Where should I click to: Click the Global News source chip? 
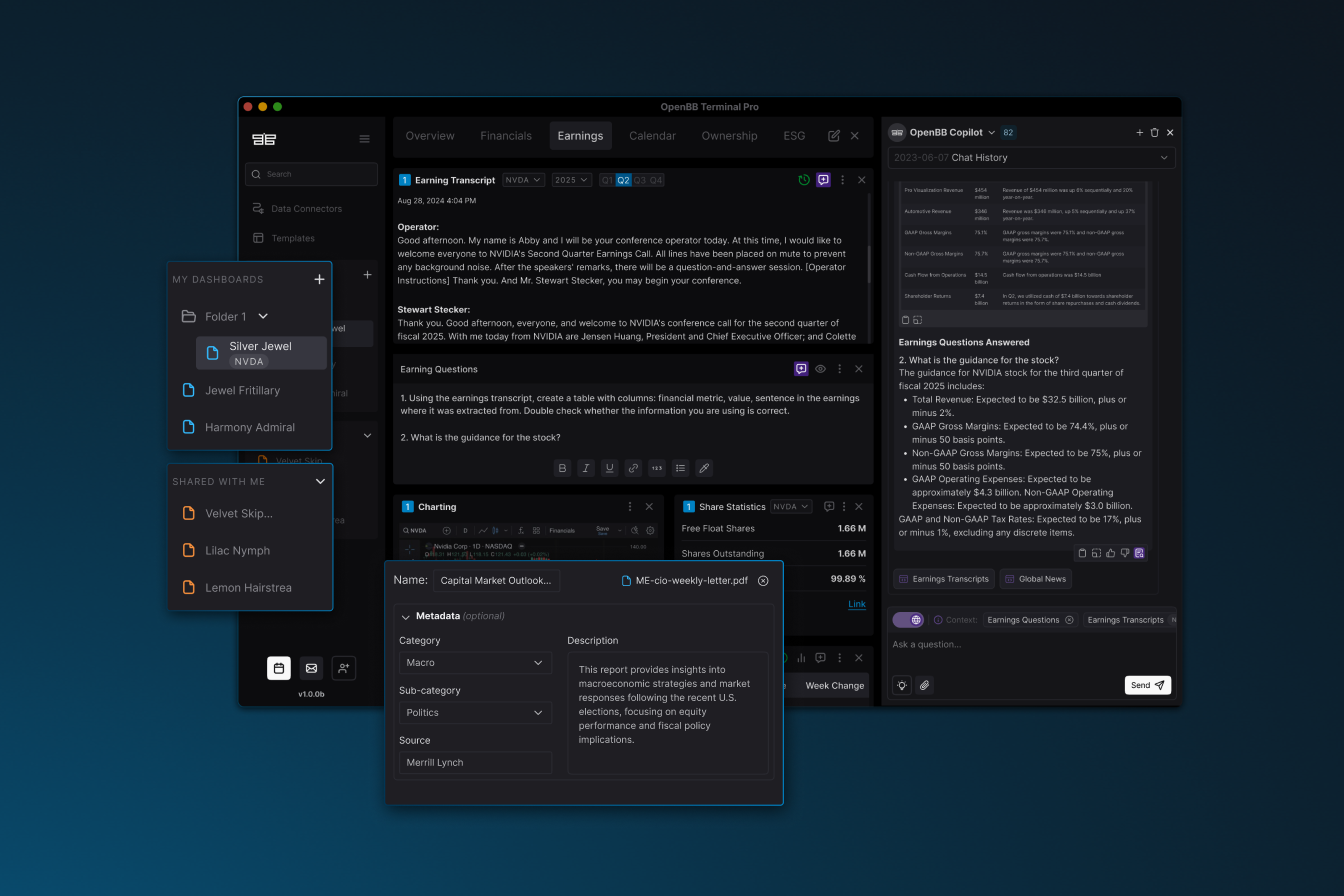[1035, 579]
